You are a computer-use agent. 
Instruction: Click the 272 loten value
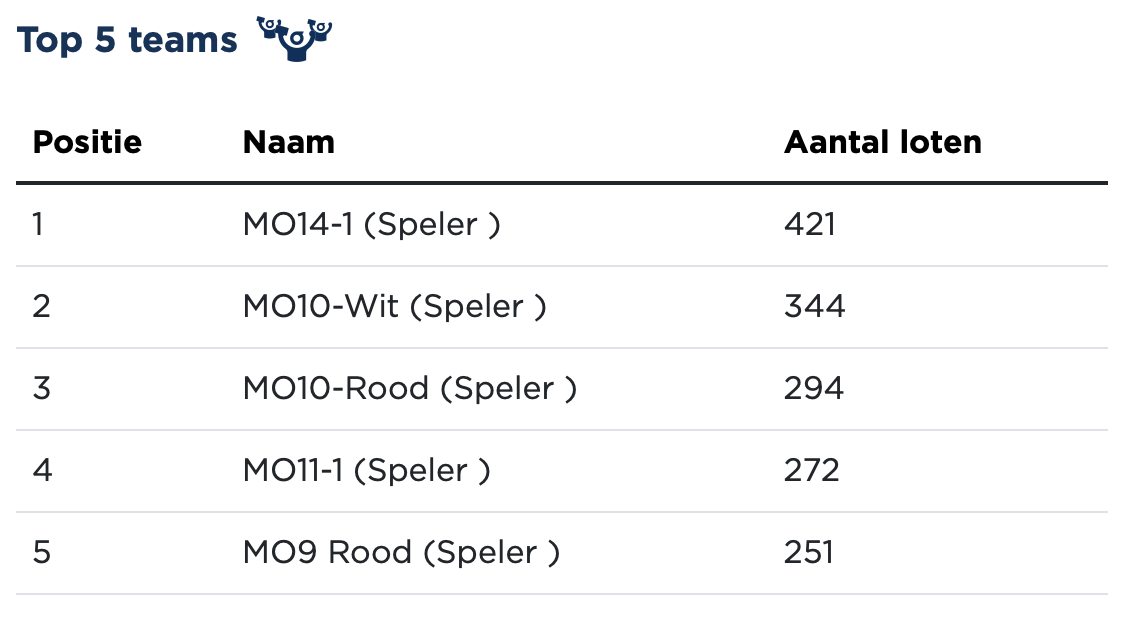[x=811, y=470]
